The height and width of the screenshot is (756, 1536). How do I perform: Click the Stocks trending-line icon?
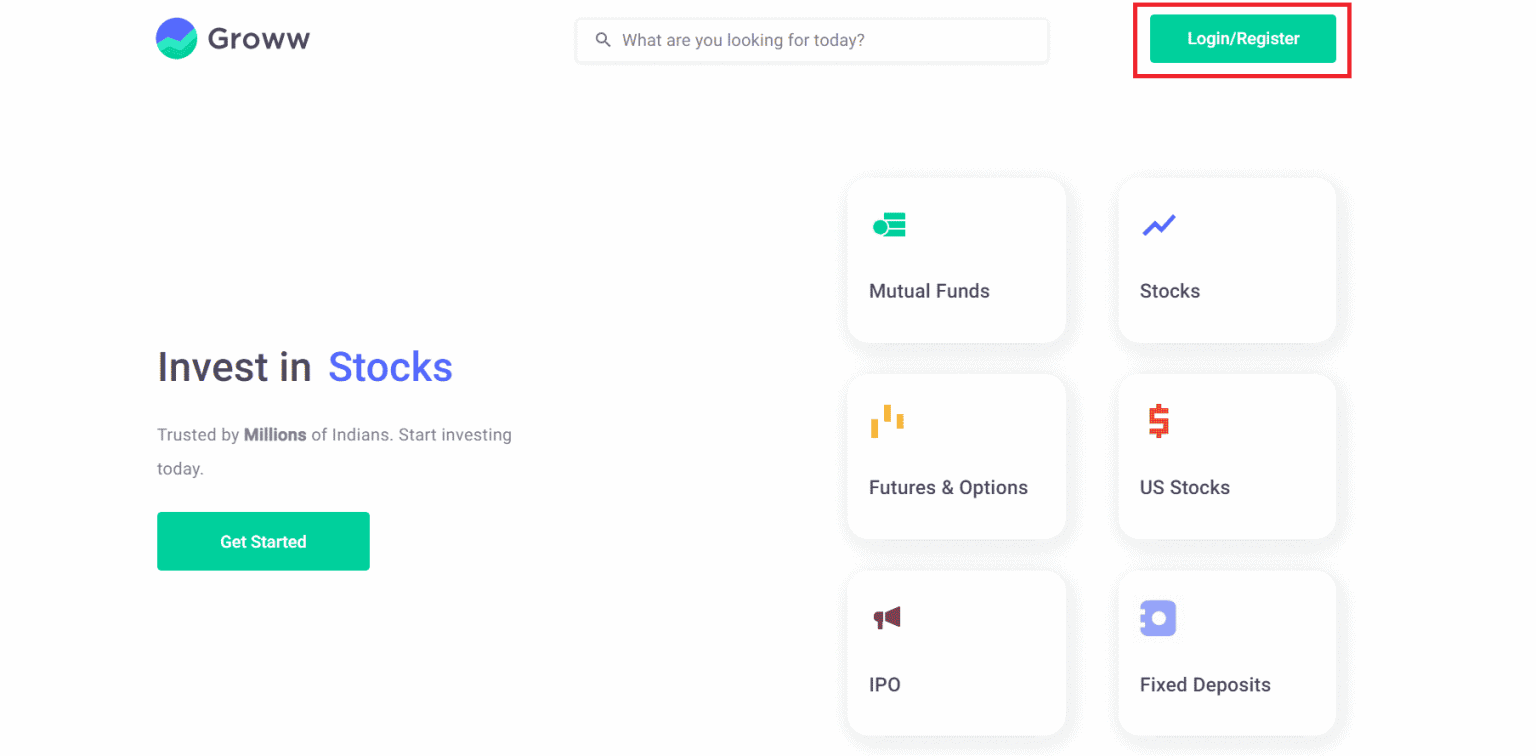pyautogui.click(x=1157, y=225)
